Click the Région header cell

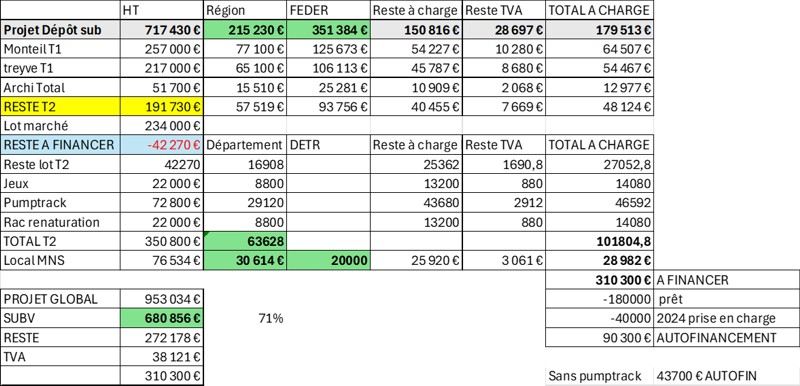tap(245, 10)
